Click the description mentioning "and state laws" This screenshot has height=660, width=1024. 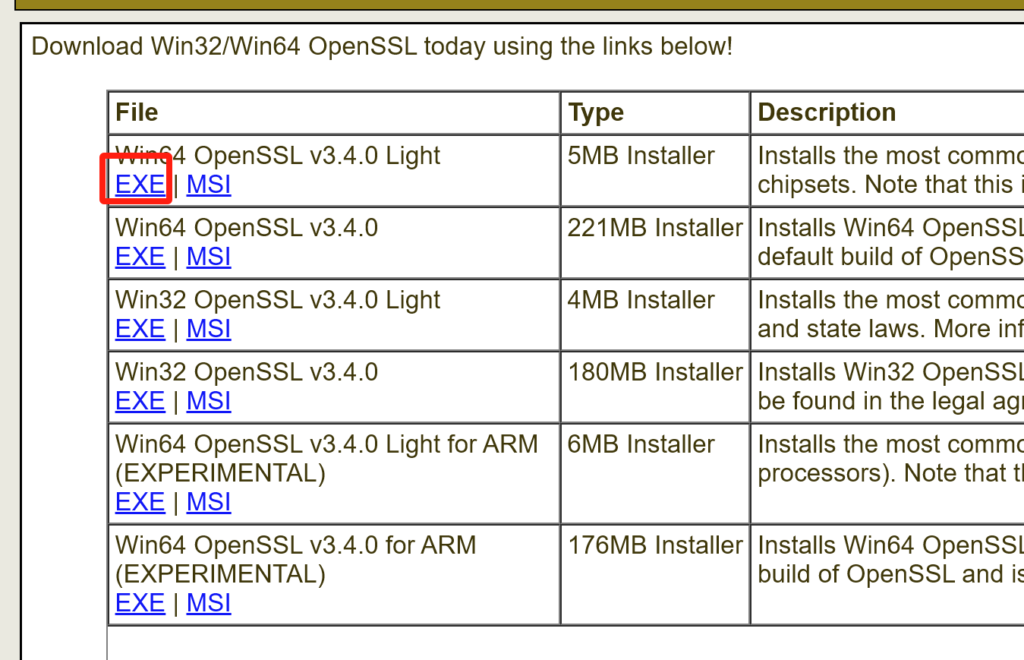point(890,315)
